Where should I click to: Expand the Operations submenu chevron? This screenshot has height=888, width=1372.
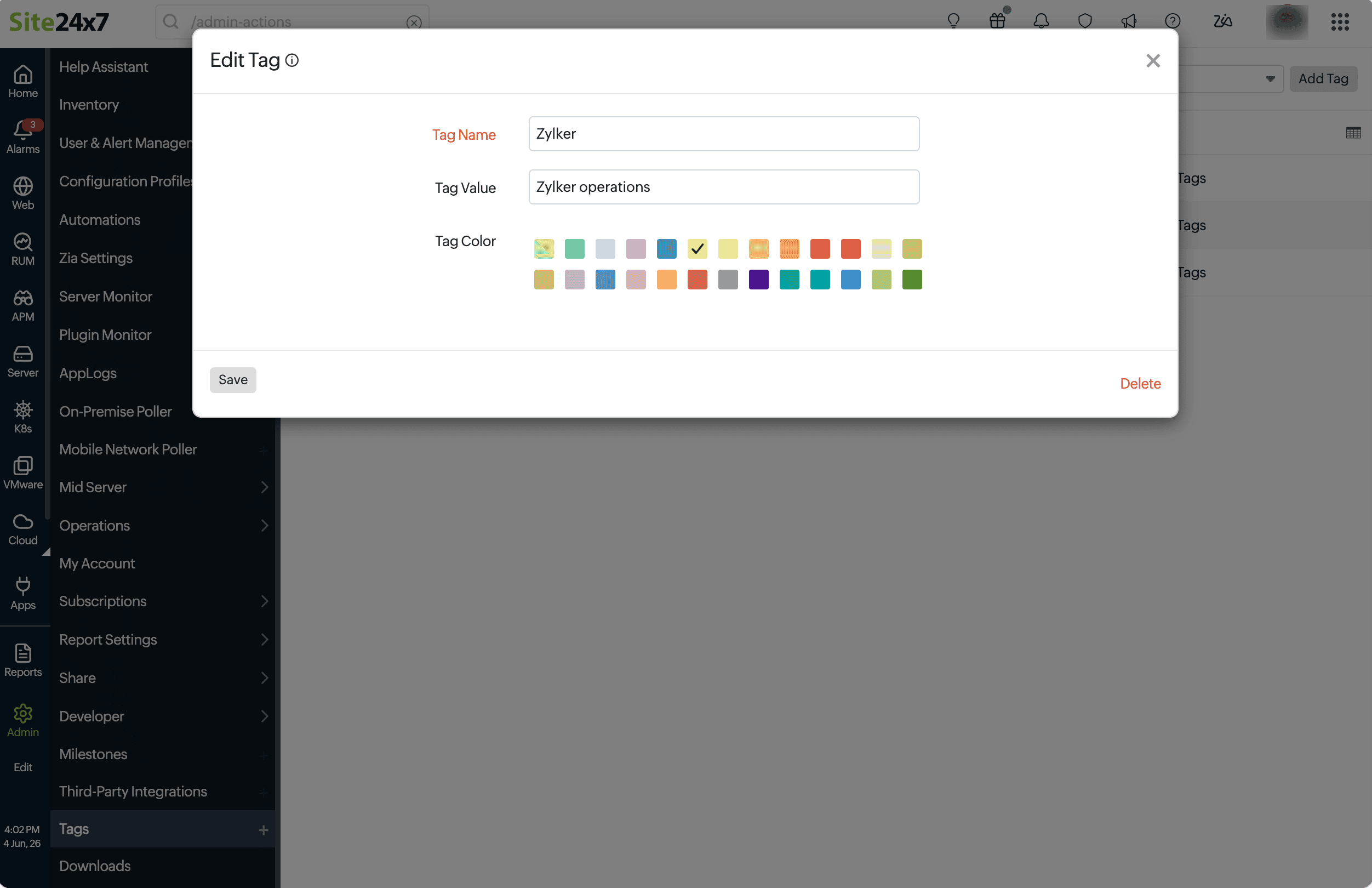265,525
